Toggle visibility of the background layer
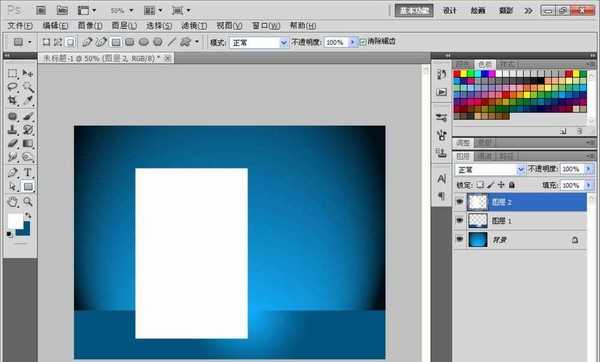 [x=460, y=240]
